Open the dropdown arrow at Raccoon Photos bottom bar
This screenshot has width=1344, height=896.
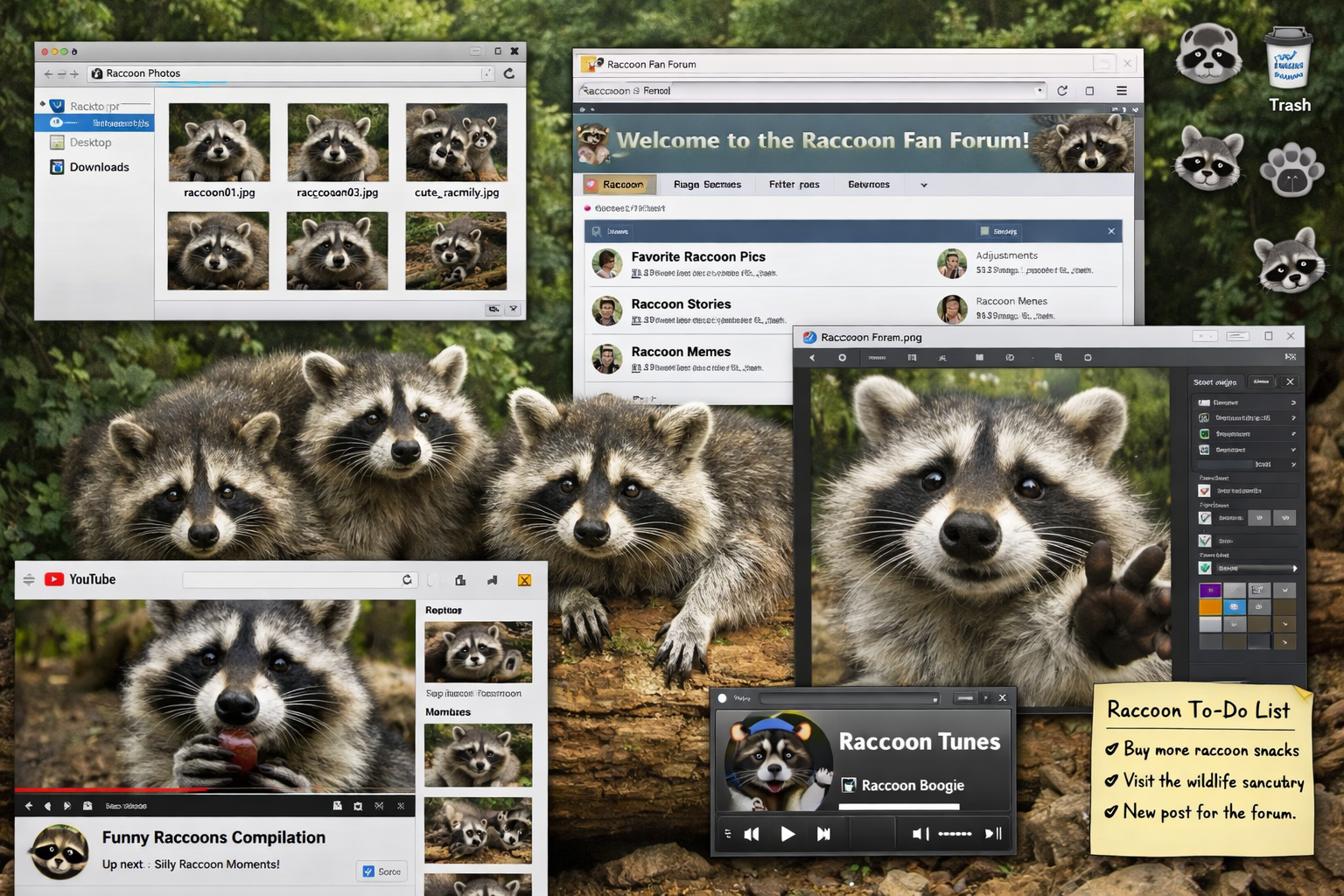tap(514, 309)
